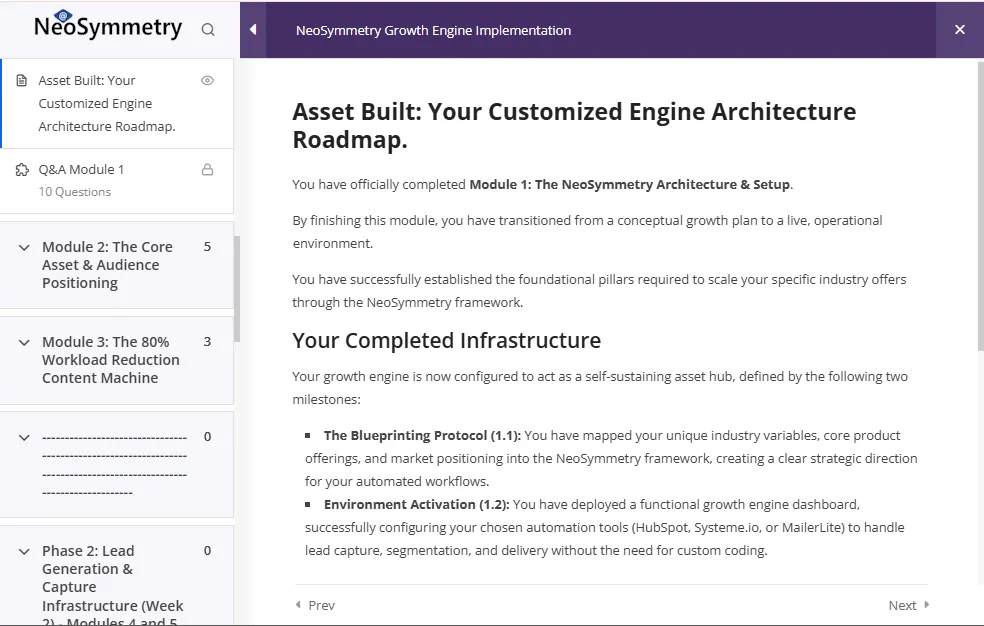The height and width of the screenshot is (626, 984).
Task: Click lesson count '3' for Module 3
Action: tap(207, 342)
